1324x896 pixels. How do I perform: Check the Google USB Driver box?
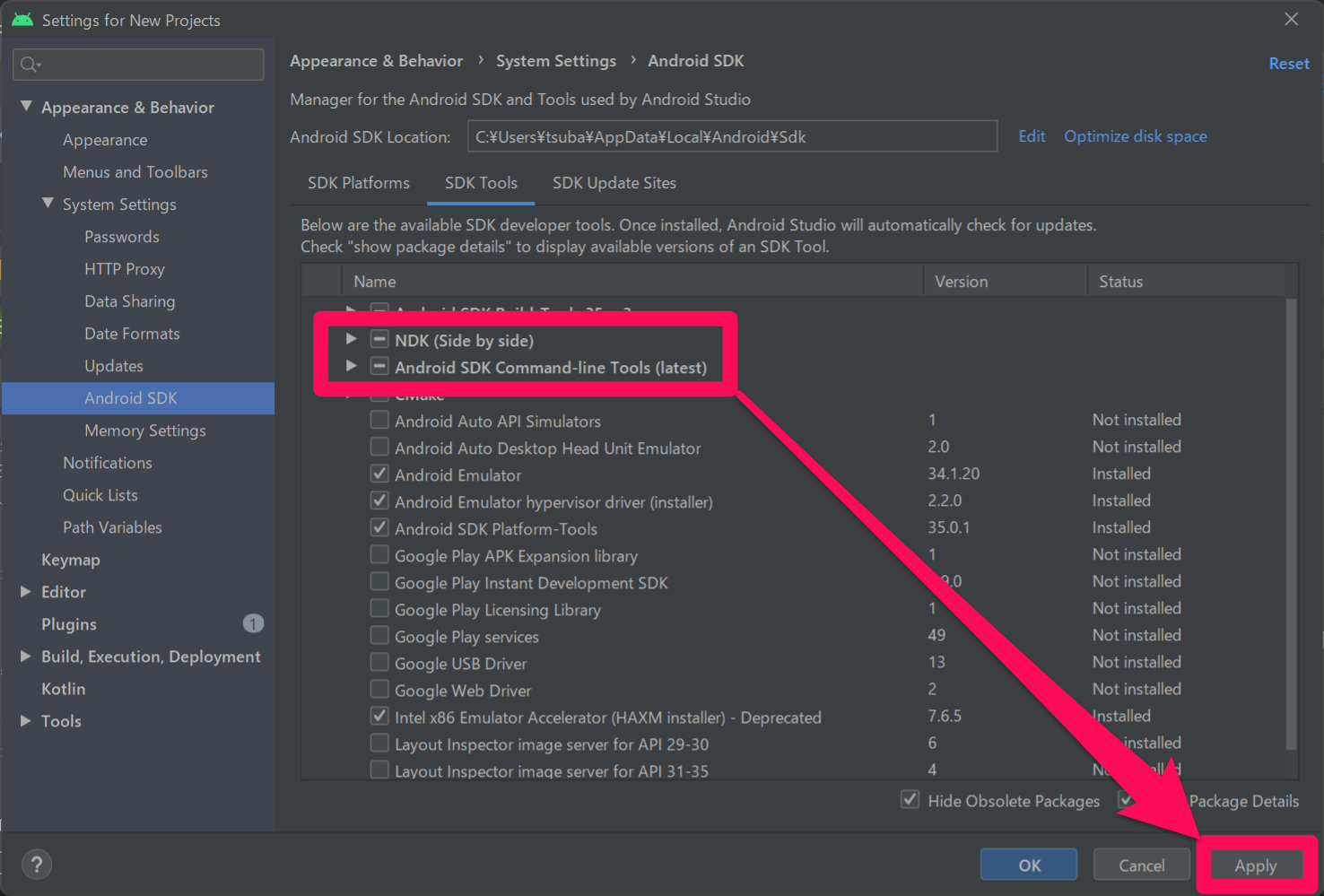379,662
